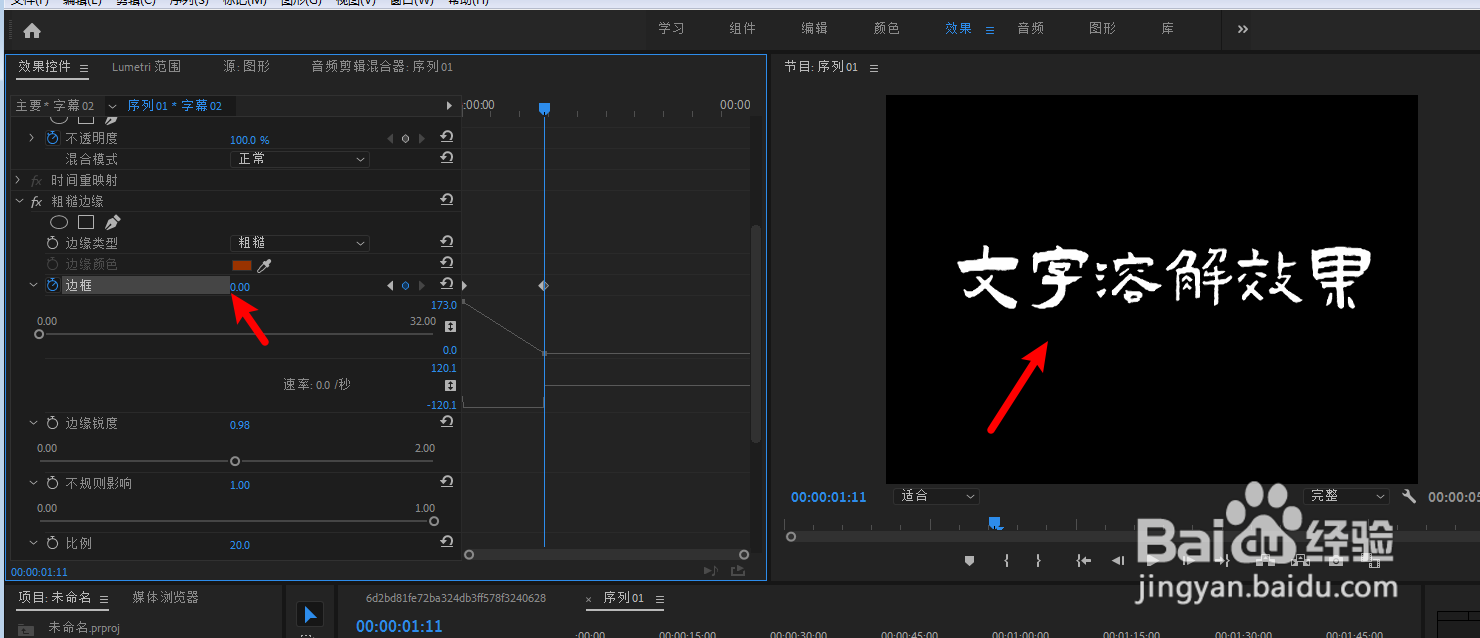The image size is (1480, 638).
Task: Toggle the fx switch for 时间重映射
Action: coord(37,181)
